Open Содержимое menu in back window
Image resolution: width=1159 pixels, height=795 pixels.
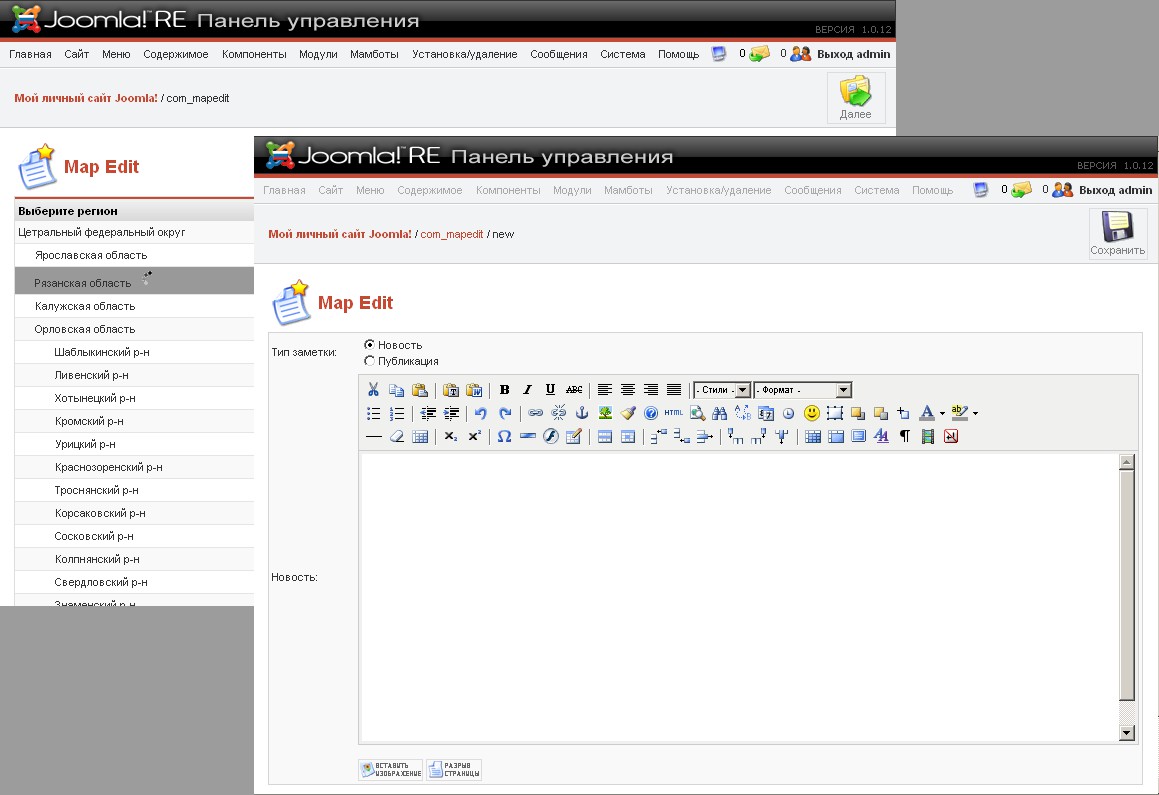176,54
